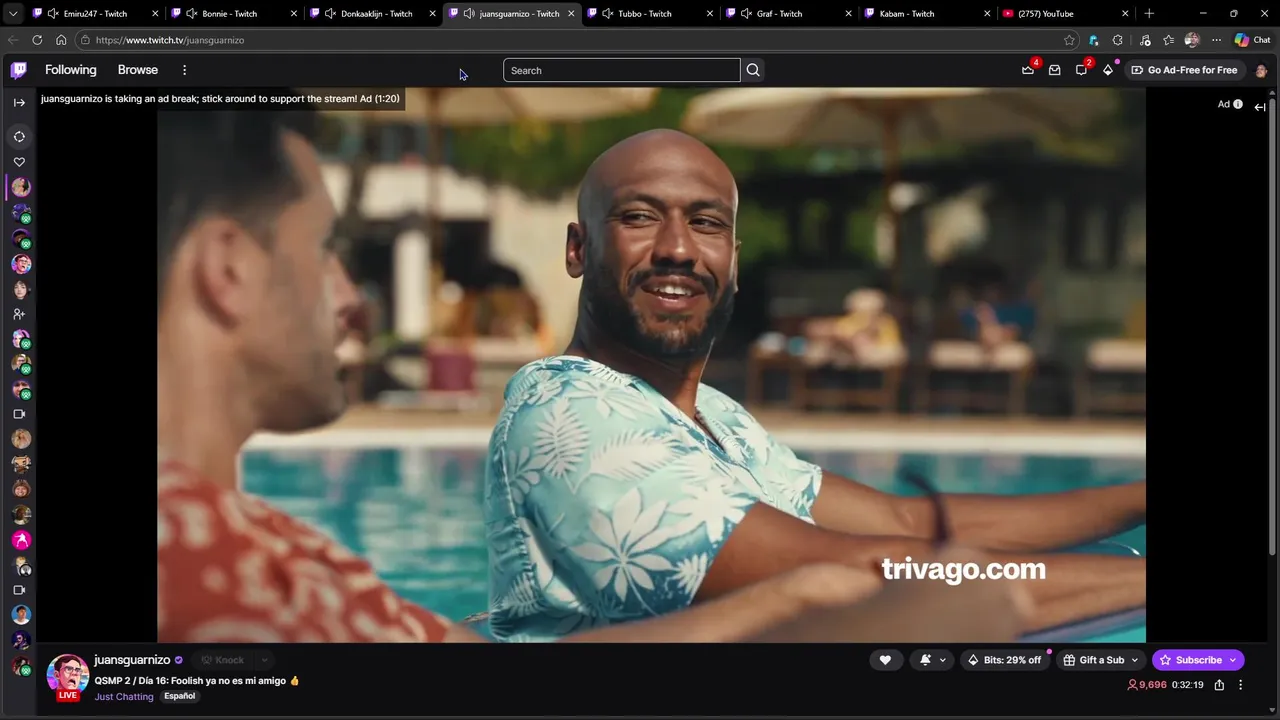Open browser extensions puzzle icon

(1118, 40)
